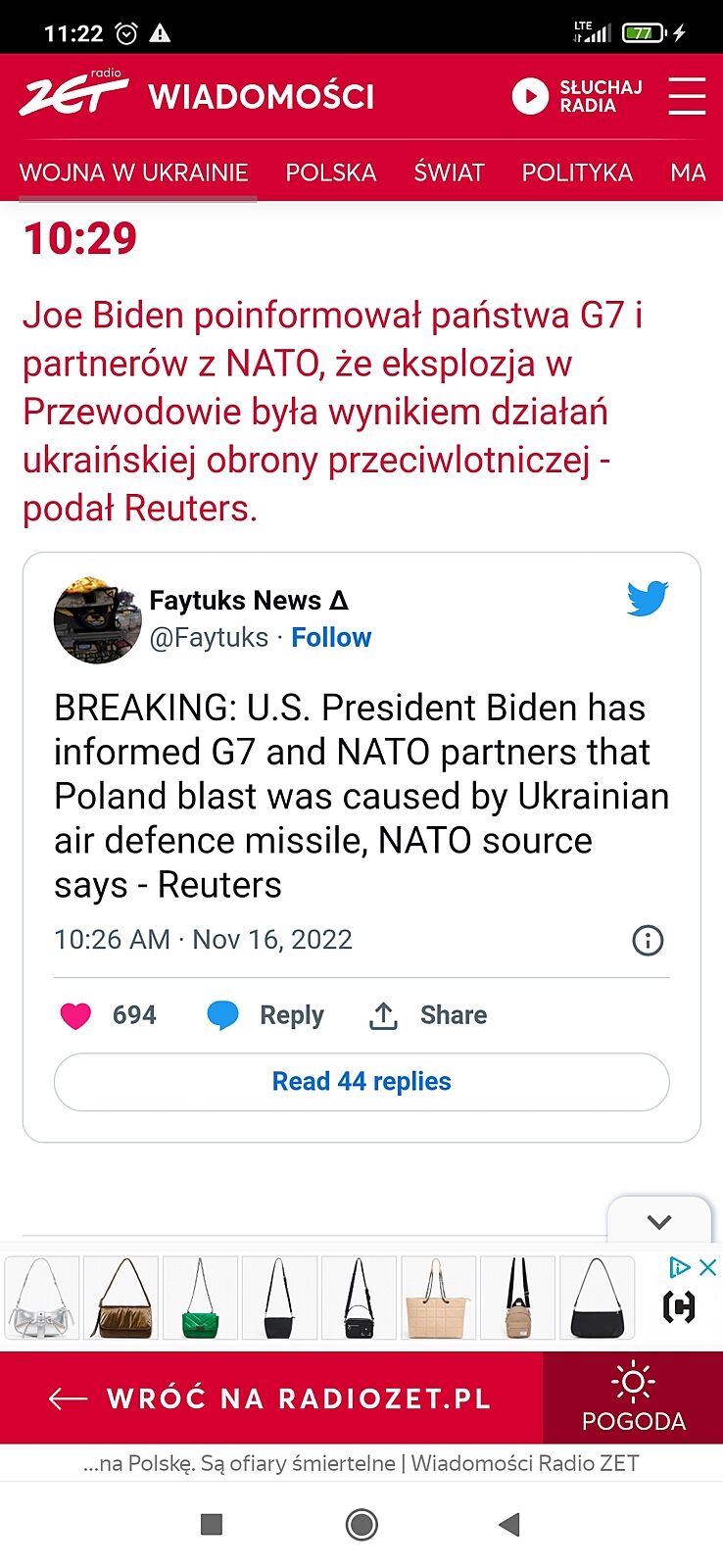Read 44 replies button
This screenshot has height=1568, width=723.
pyautogui.click(x=361, y=1082)
